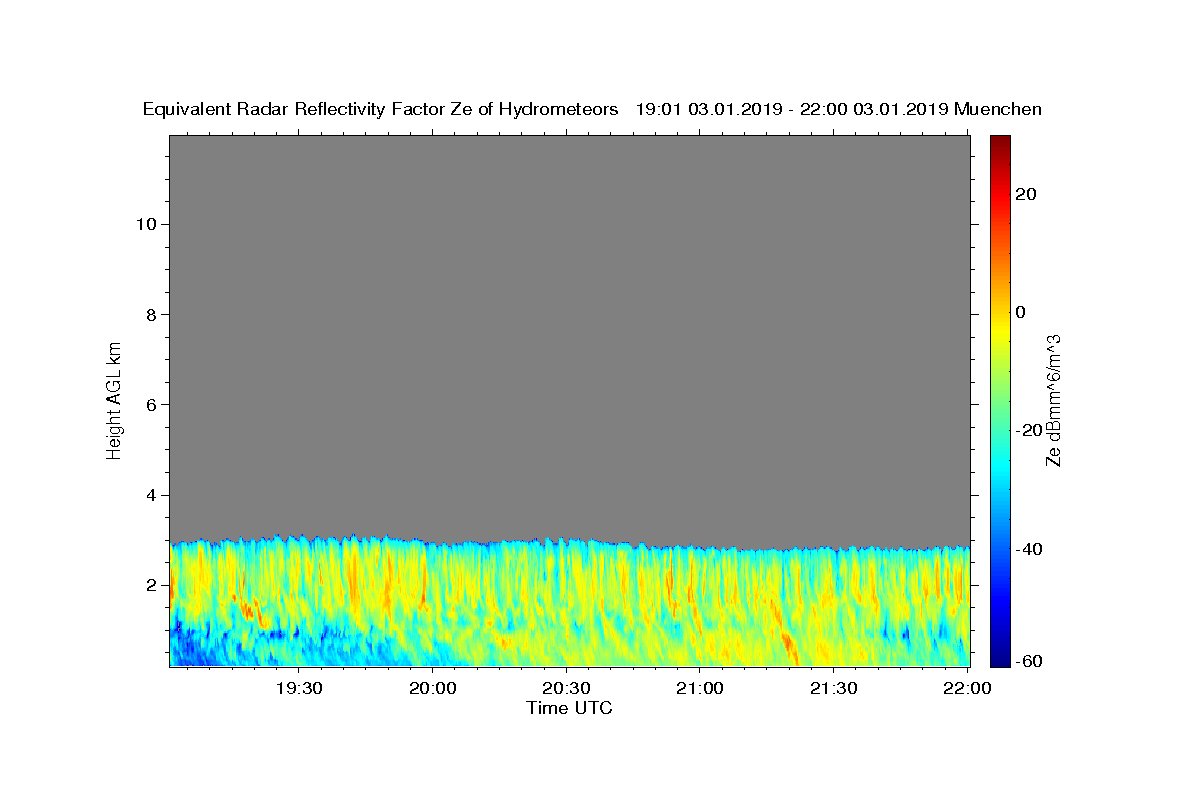Screen dimensions: 1200x800
Task: Click the gray no-data area of the plot
Action: pyautogui.click(x=569, y=335)
